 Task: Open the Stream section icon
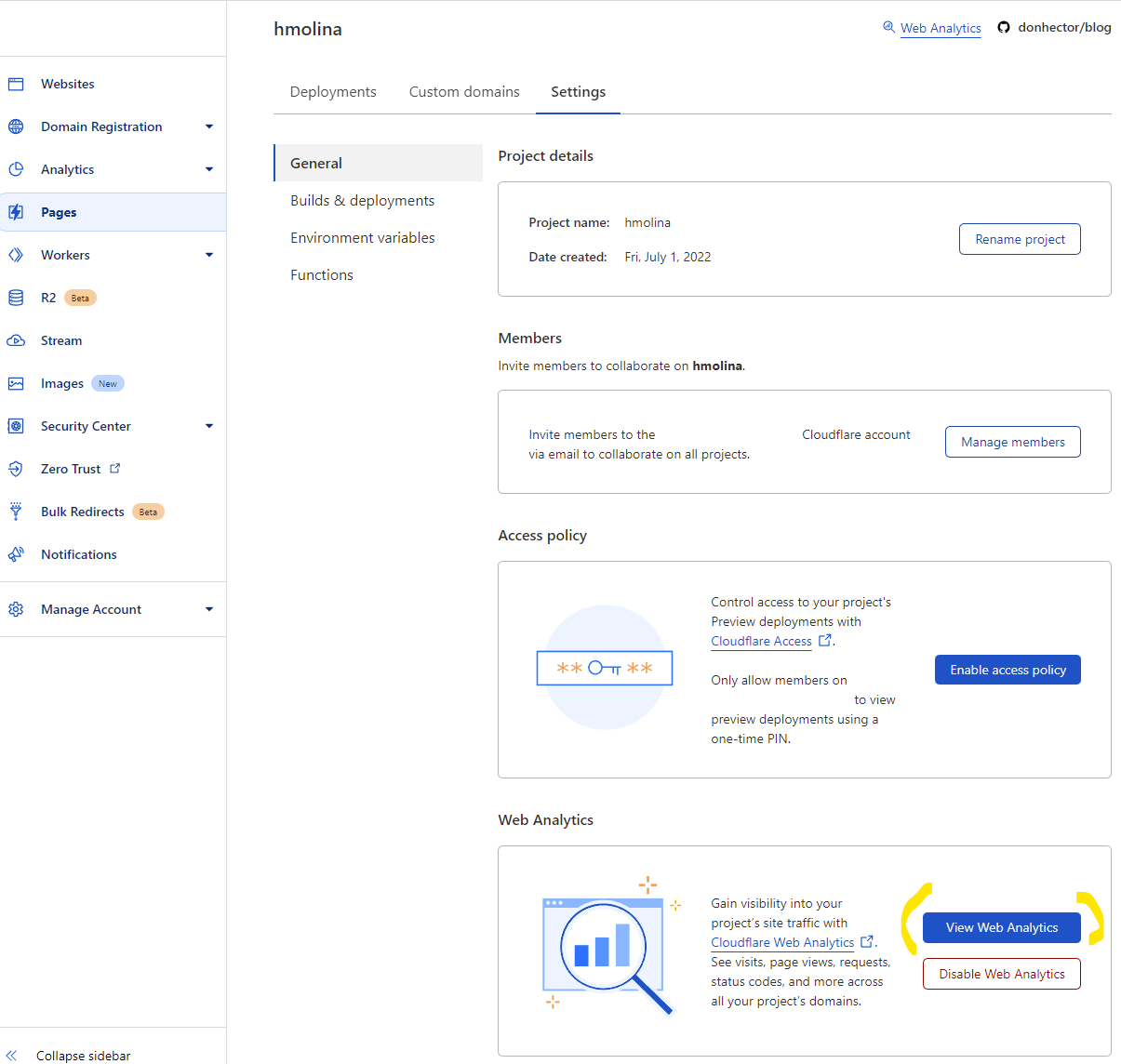(x=16, y=340)
